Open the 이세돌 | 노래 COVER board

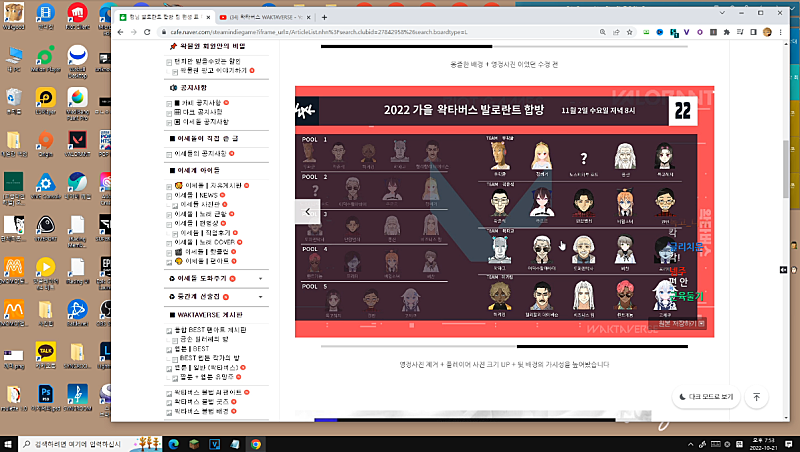205,242
